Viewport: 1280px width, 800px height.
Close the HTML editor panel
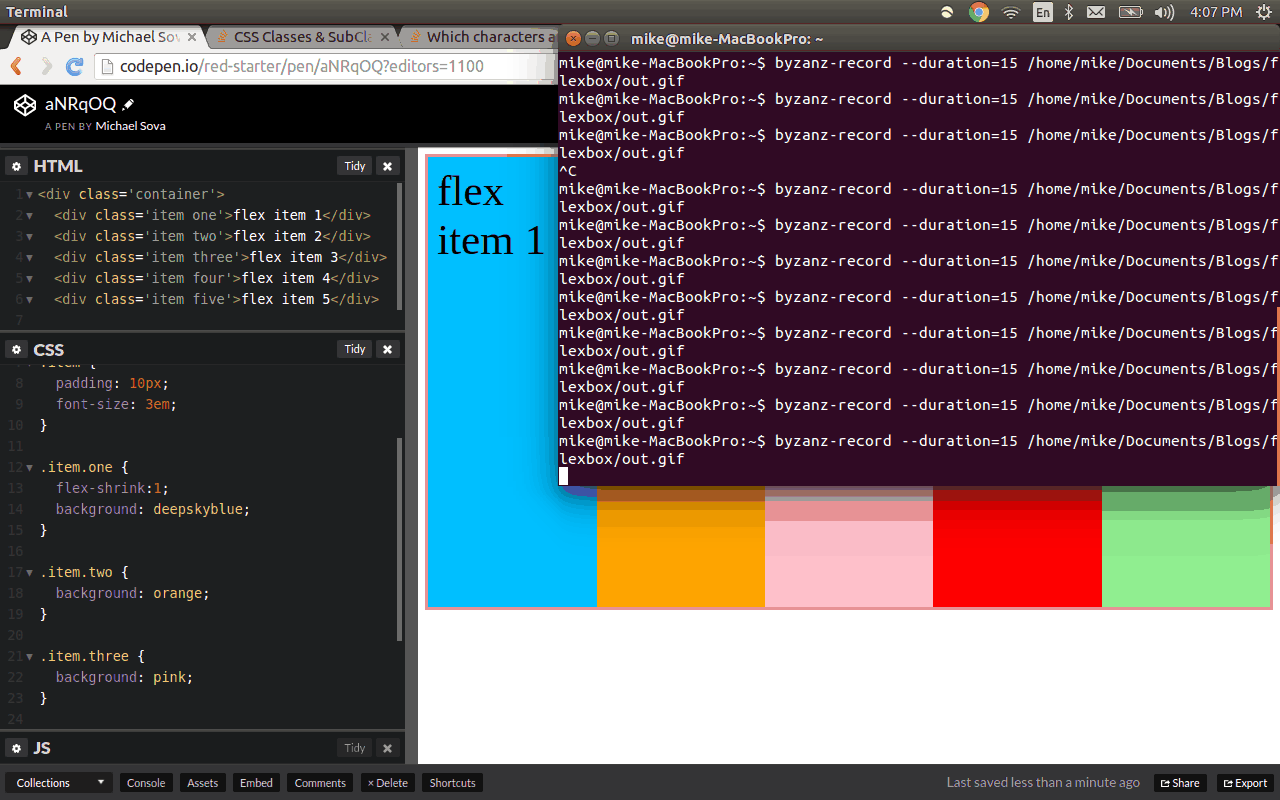[388, 166]
